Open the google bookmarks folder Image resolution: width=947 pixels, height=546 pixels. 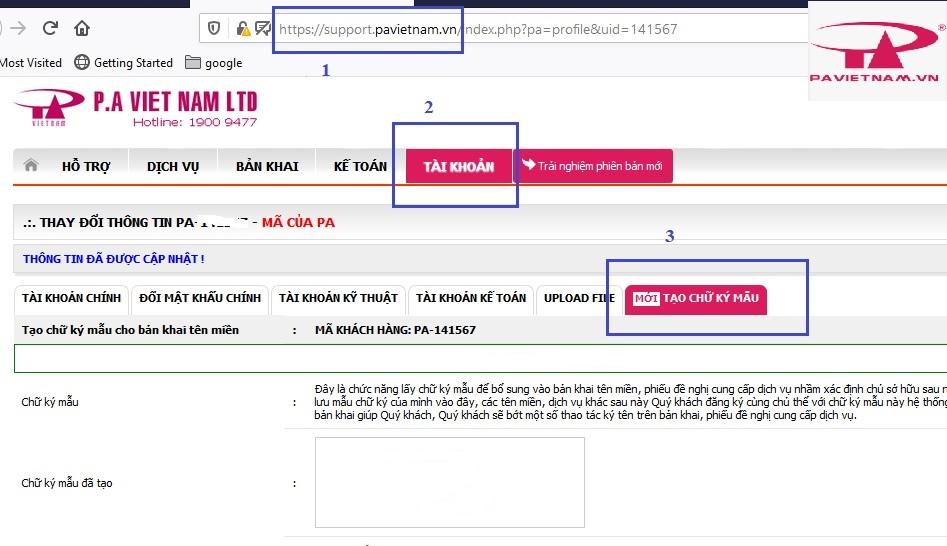coord(213,62)
